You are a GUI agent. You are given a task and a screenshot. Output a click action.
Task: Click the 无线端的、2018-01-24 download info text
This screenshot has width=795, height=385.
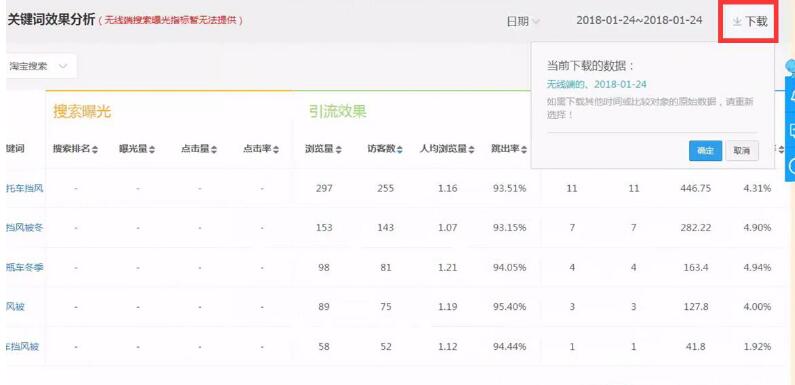click(x=597, y=84)
